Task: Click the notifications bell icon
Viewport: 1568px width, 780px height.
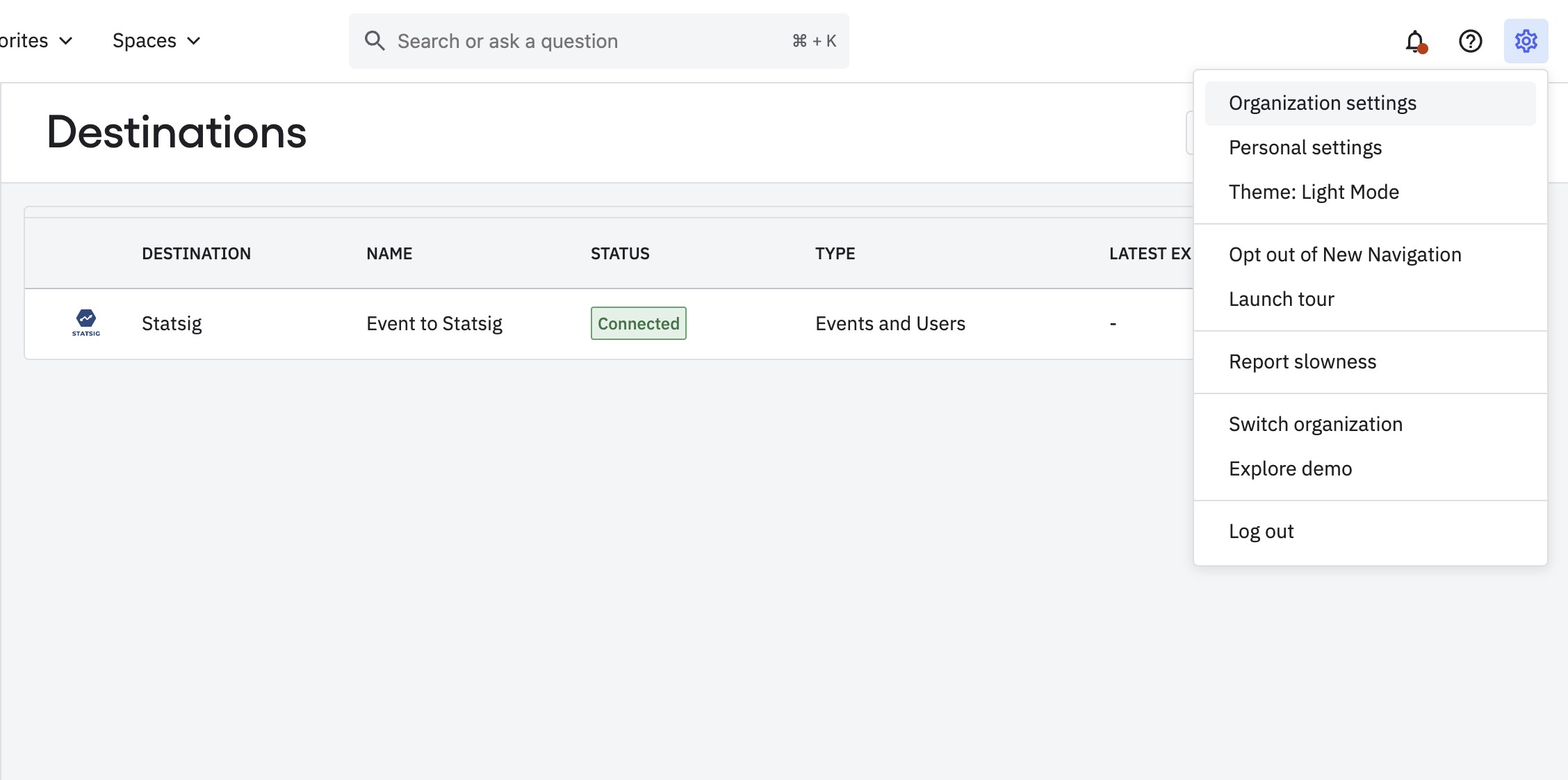Action: 1414,42
